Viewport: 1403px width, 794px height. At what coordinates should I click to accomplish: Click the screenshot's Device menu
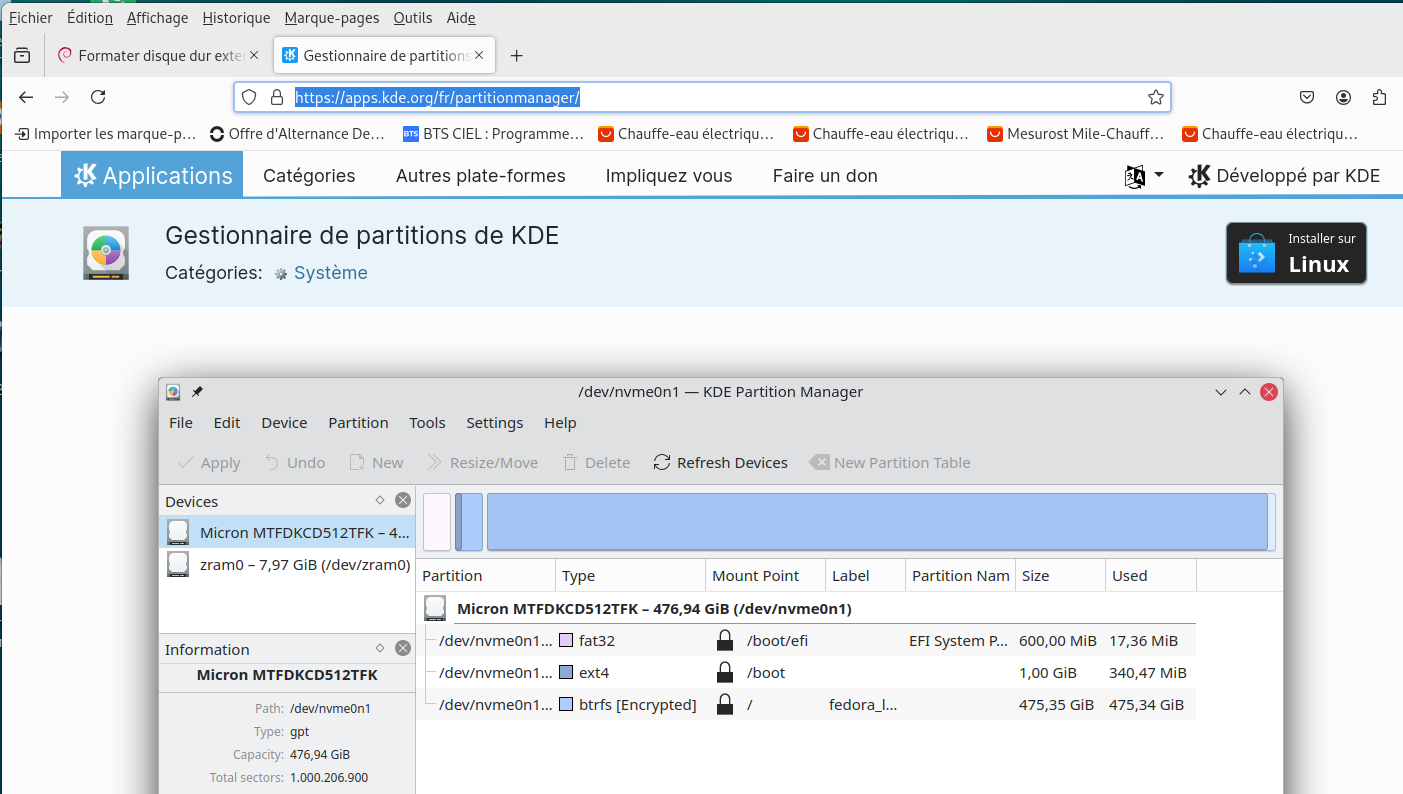point(284,423)
